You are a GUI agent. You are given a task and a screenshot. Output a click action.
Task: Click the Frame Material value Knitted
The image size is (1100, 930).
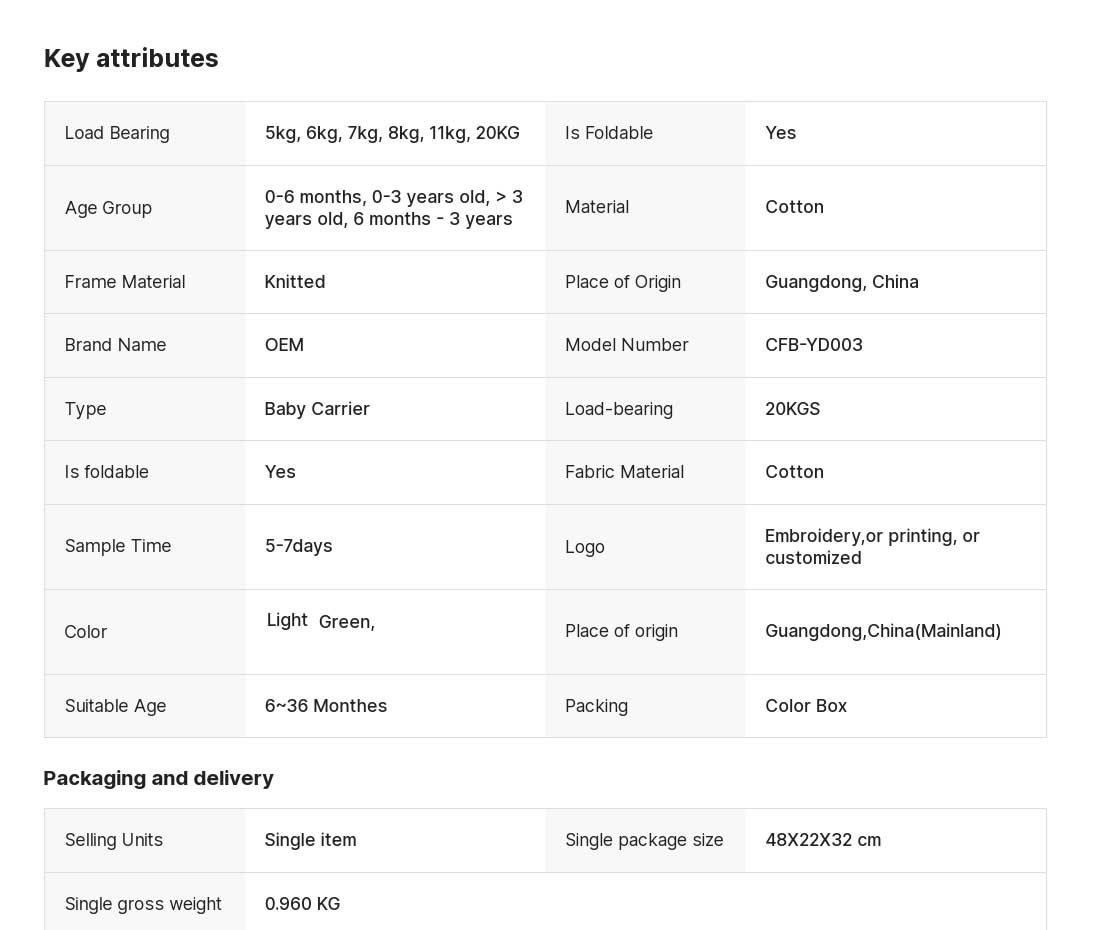(x=295, y=282)
